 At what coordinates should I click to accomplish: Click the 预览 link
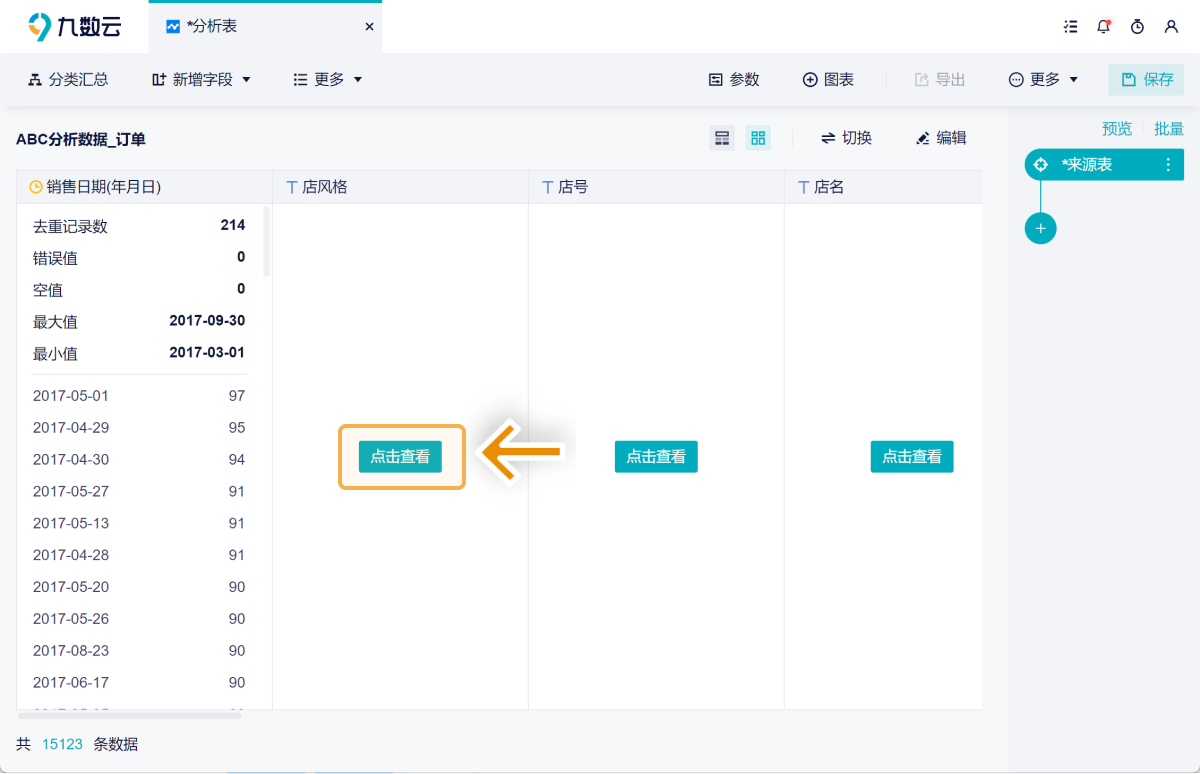click(1117, 128)
